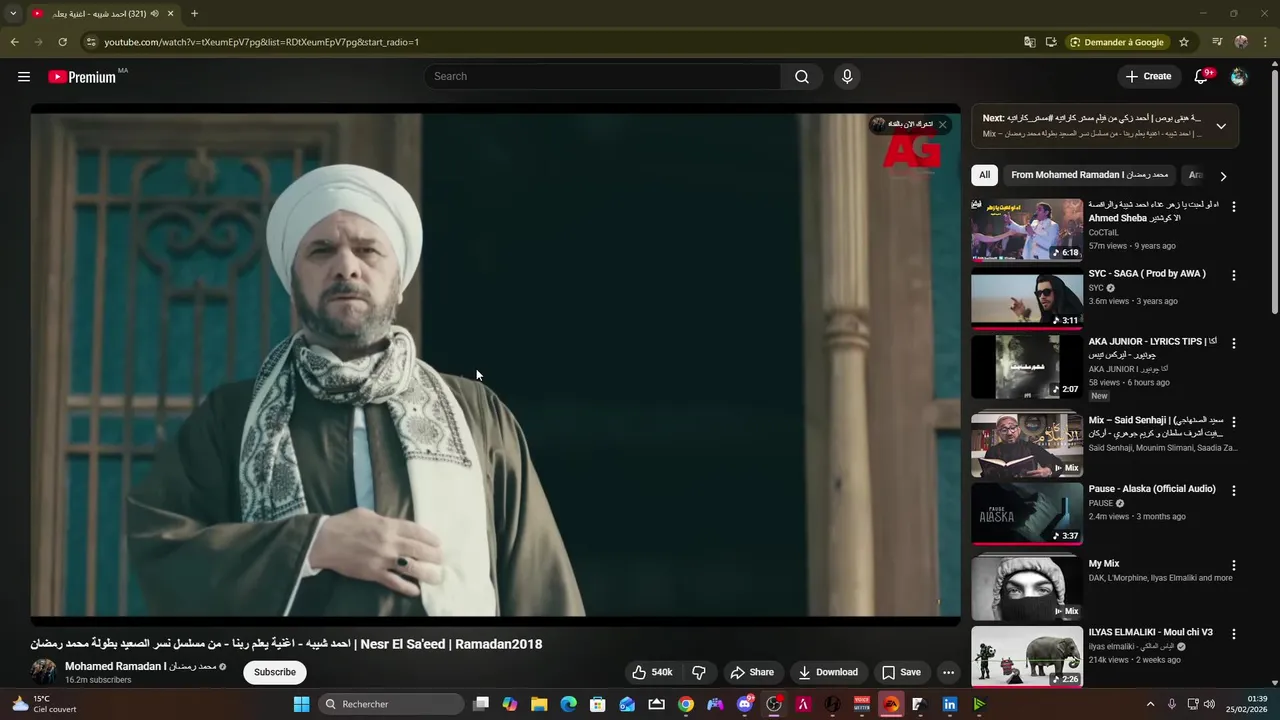Go to YouTube Premium home logo
The width and height of the screenshot is (1280, 720).
[x=82, y=77]
